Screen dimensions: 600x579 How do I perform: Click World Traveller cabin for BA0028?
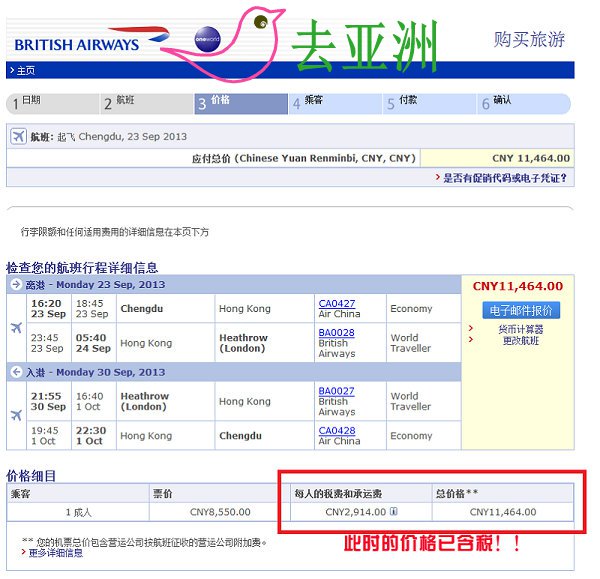pyautogui.click(x=411, y=343)
